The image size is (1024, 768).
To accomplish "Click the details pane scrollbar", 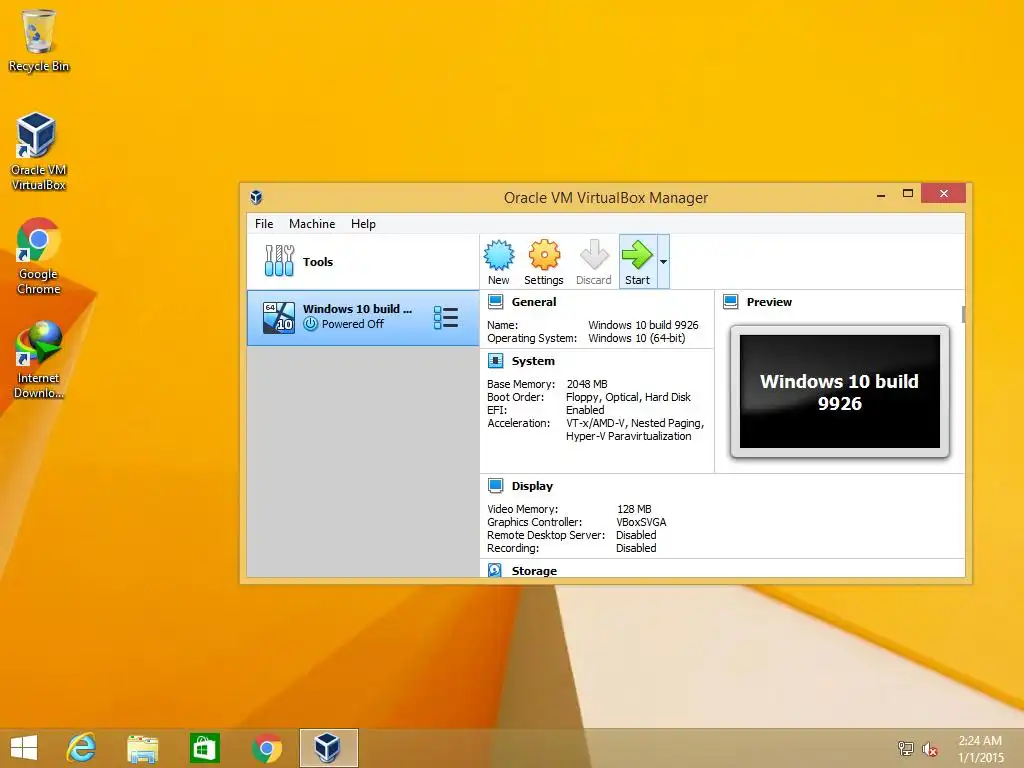I will point(963,313).
